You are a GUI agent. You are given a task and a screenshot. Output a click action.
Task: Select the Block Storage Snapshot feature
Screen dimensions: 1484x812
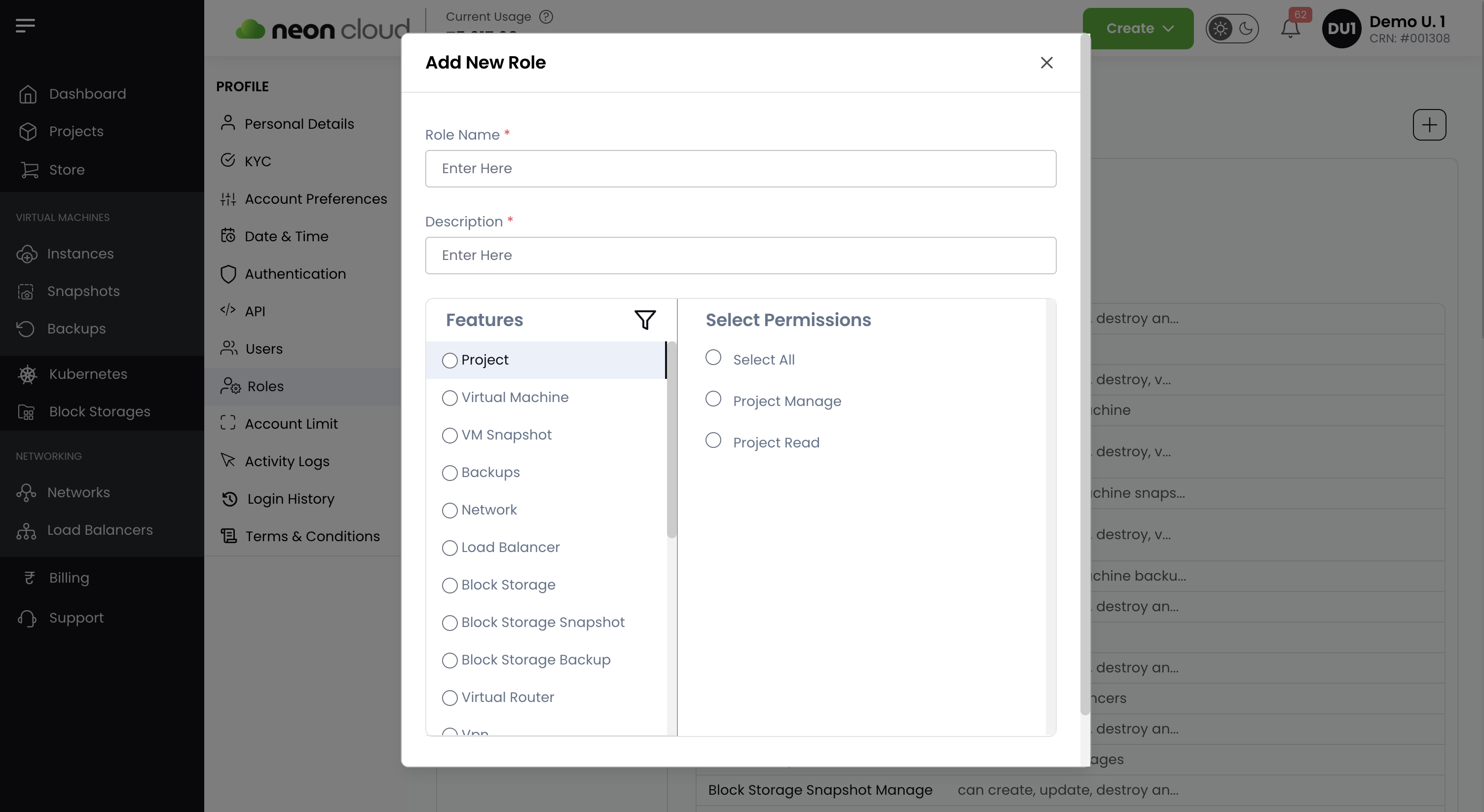449,623
